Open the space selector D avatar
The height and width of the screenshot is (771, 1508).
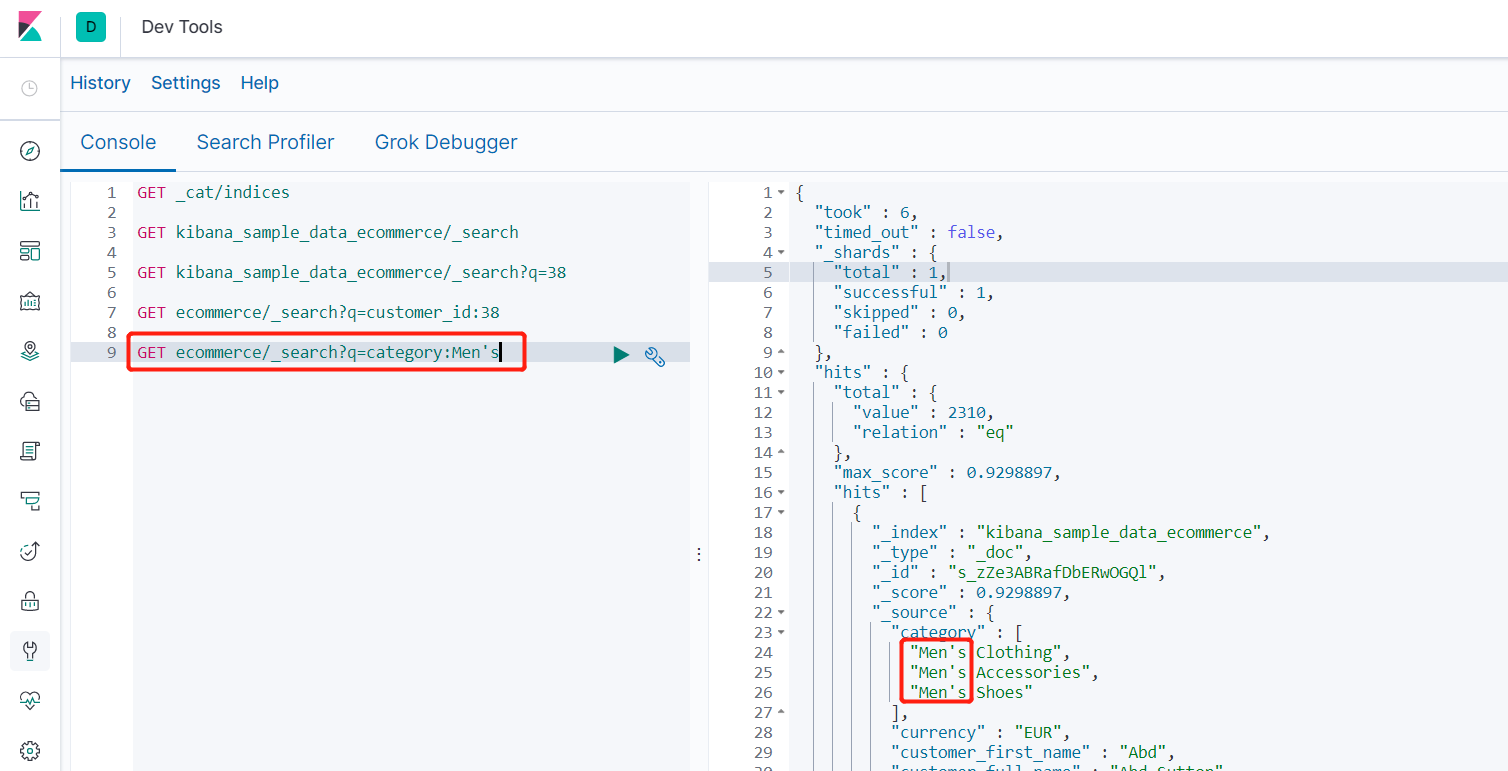point(91,27)
